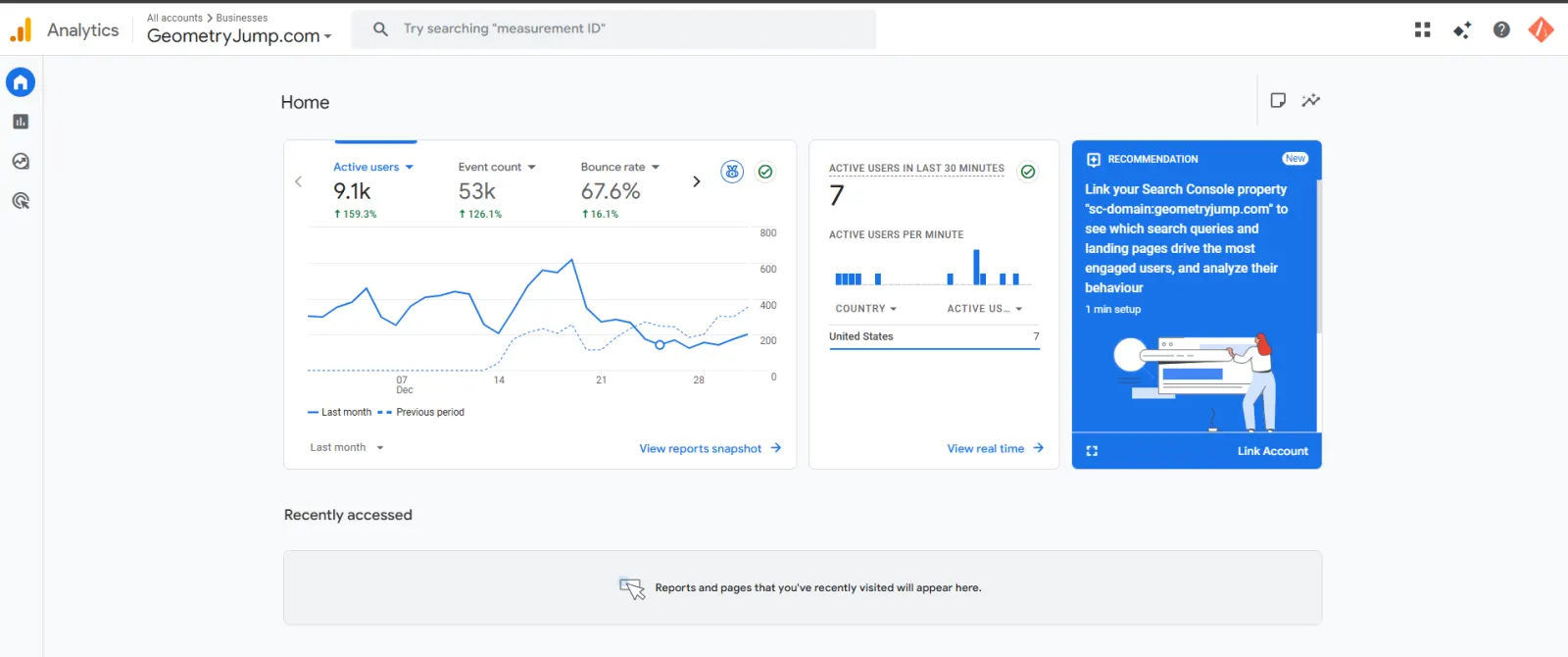Click the Home page heading
1568x657 pixels.
(x=305, y=102)
